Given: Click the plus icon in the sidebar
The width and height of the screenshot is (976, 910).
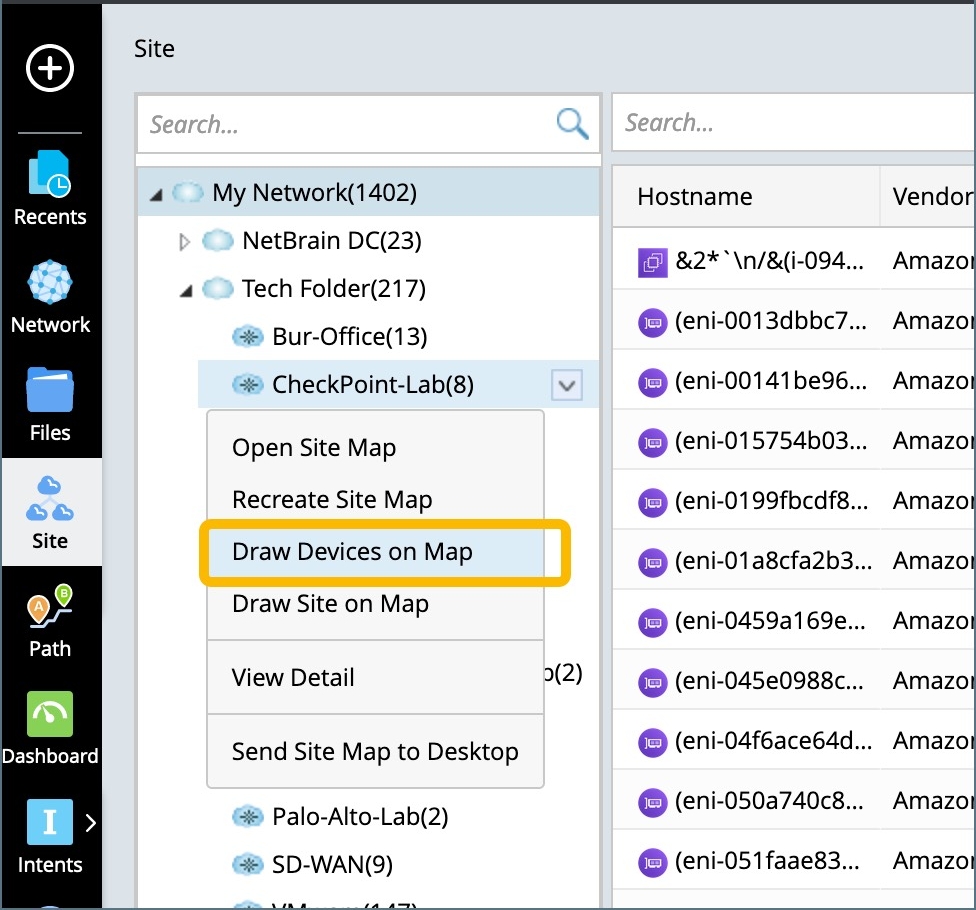Looking at the screenshot, I should pyautogui.click(x=50, y=69).
